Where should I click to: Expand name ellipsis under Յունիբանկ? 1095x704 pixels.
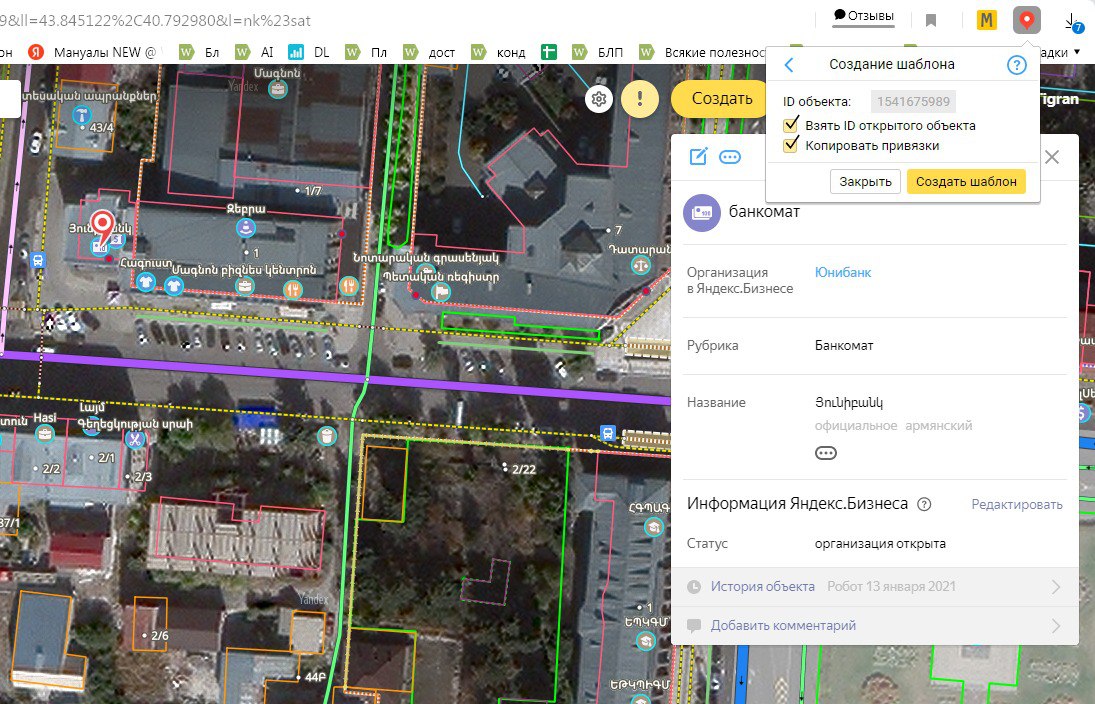click(825, 453)
